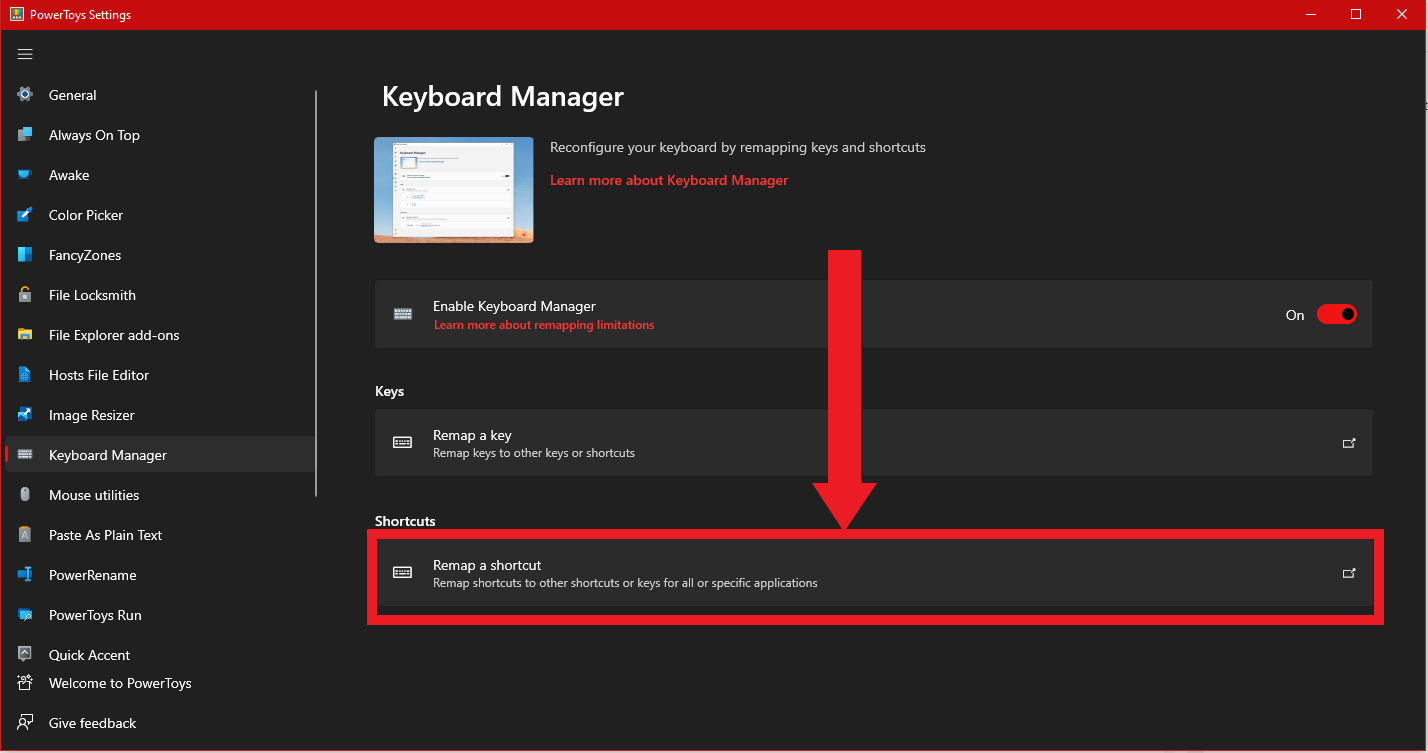This screenshot has height=753, width=1428.
Task: Click the Give feedback button
Action: [x=92, y=723]
